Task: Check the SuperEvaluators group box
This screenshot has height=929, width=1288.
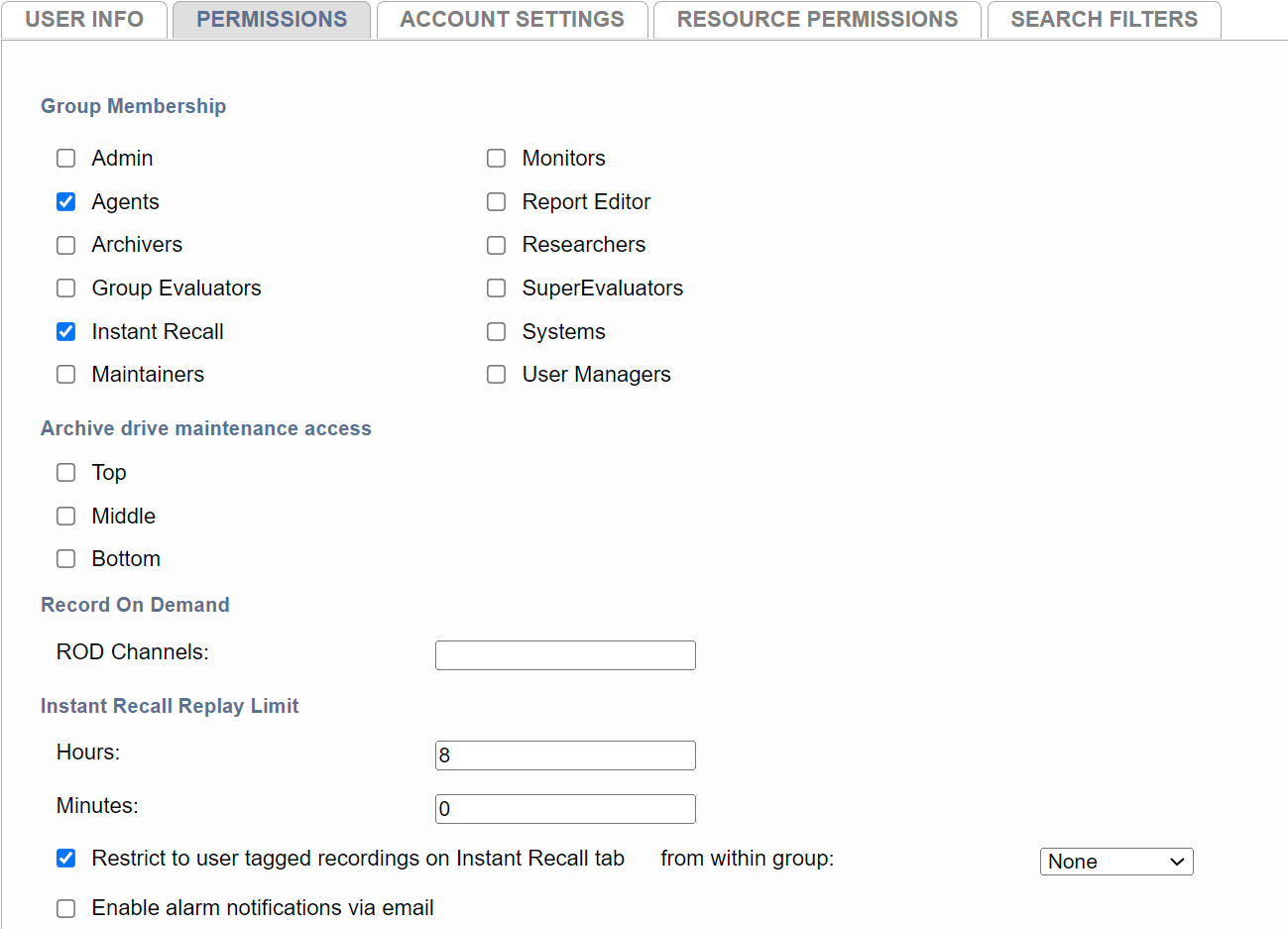Action: point(496,288)
